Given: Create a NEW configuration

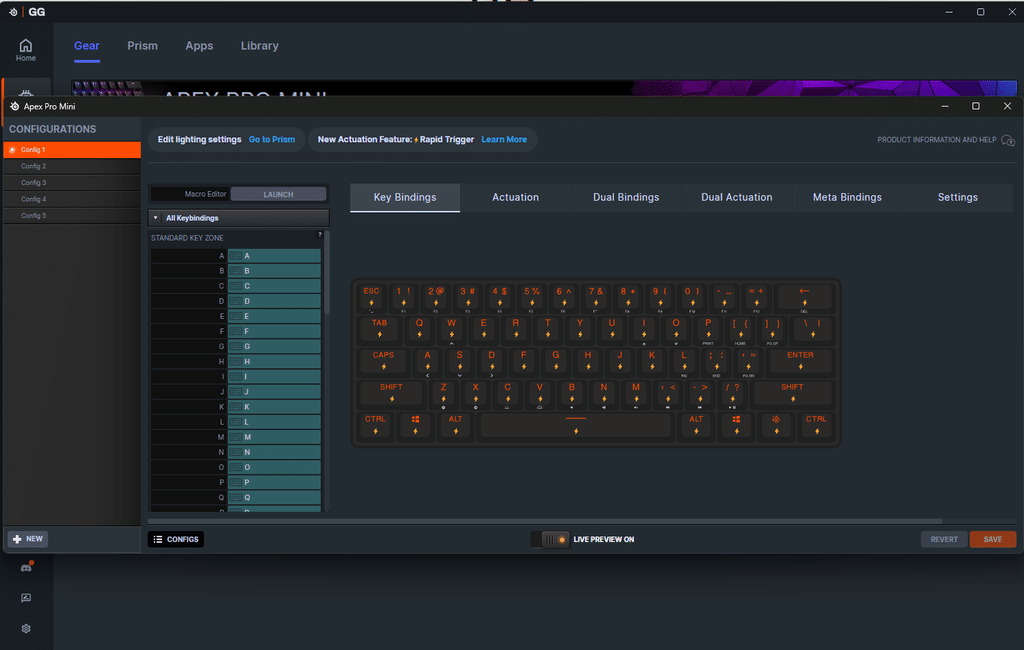Looking at the screenshot, I should 28,539.
